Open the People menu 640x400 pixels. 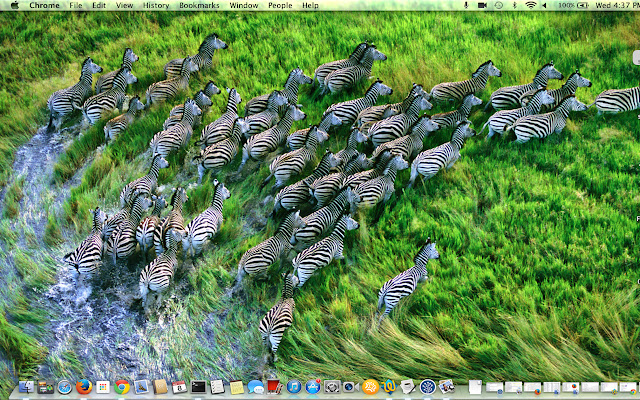[x=280, y=5]
